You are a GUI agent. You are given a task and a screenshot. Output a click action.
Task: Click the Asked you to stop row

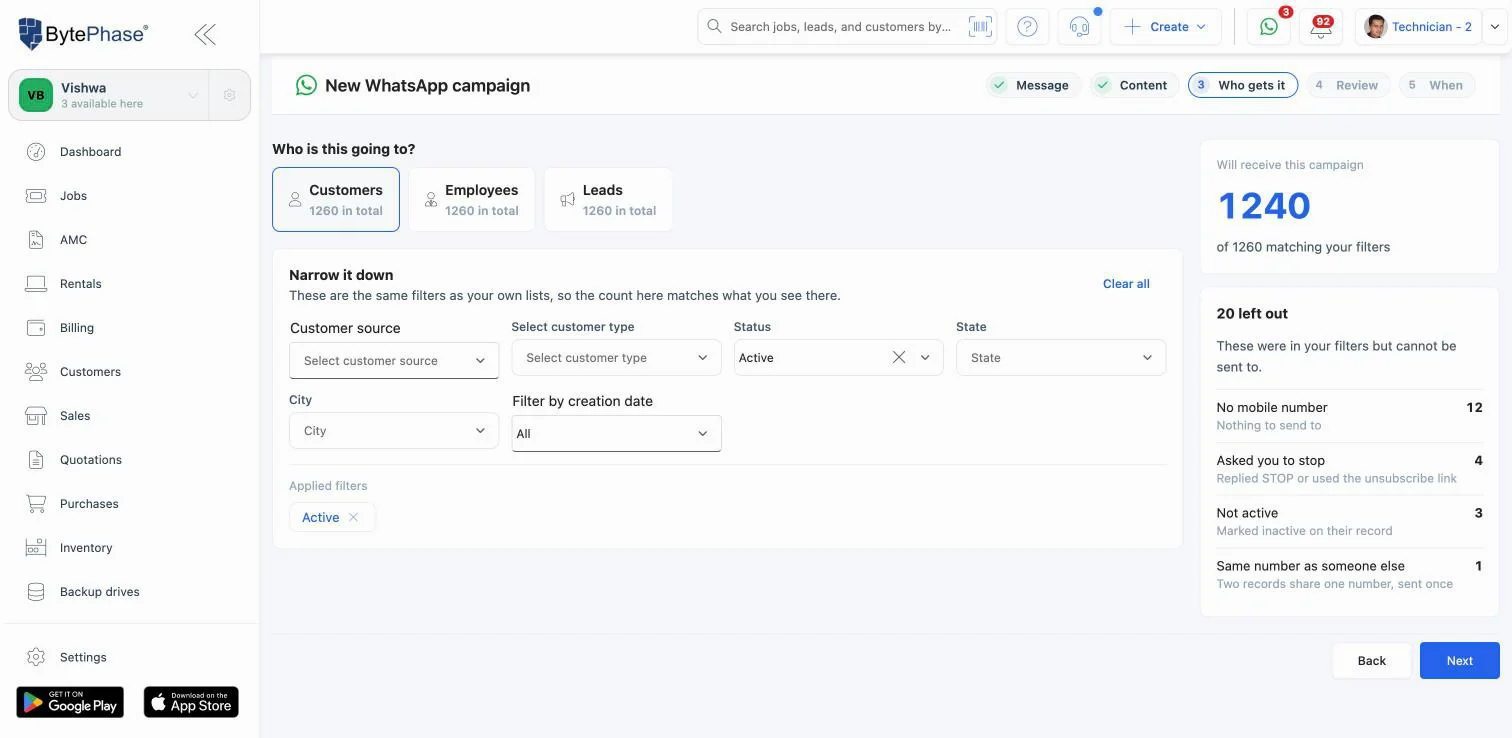click(x=1349, y=469)
